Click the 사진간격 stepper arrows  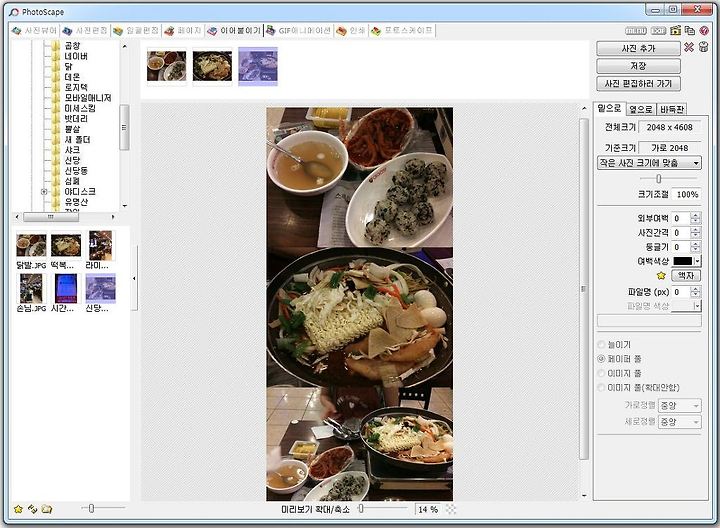pyautogui.click(x=696, y=233)
